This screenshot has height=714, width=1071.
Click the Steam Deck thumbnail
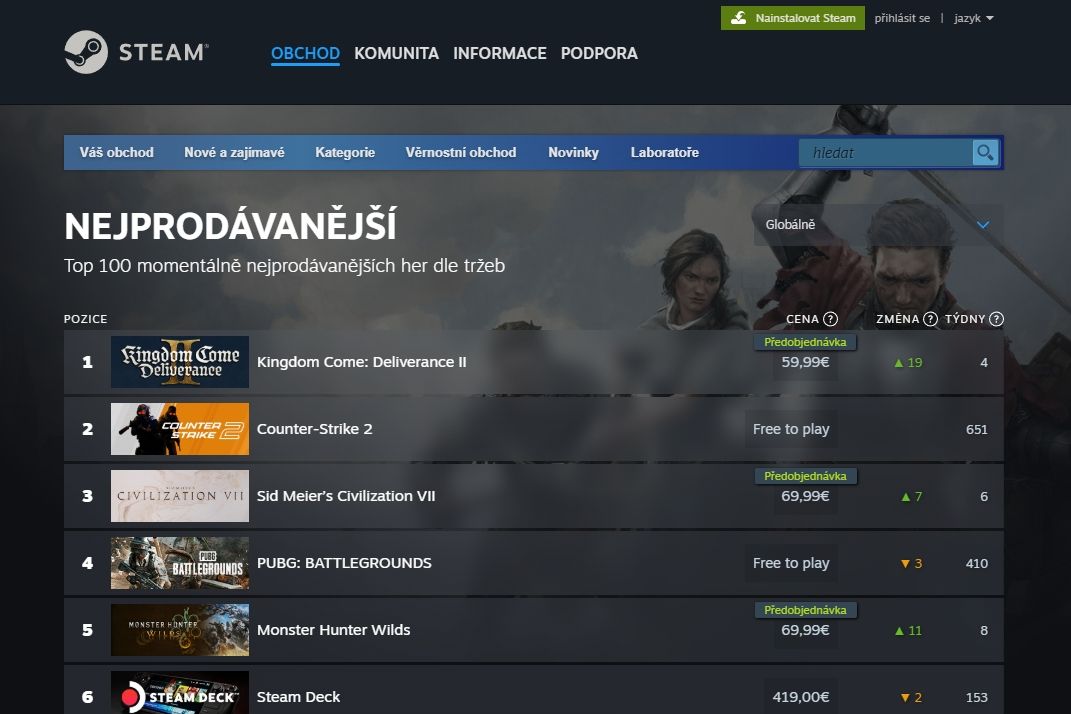coord(180,693)
